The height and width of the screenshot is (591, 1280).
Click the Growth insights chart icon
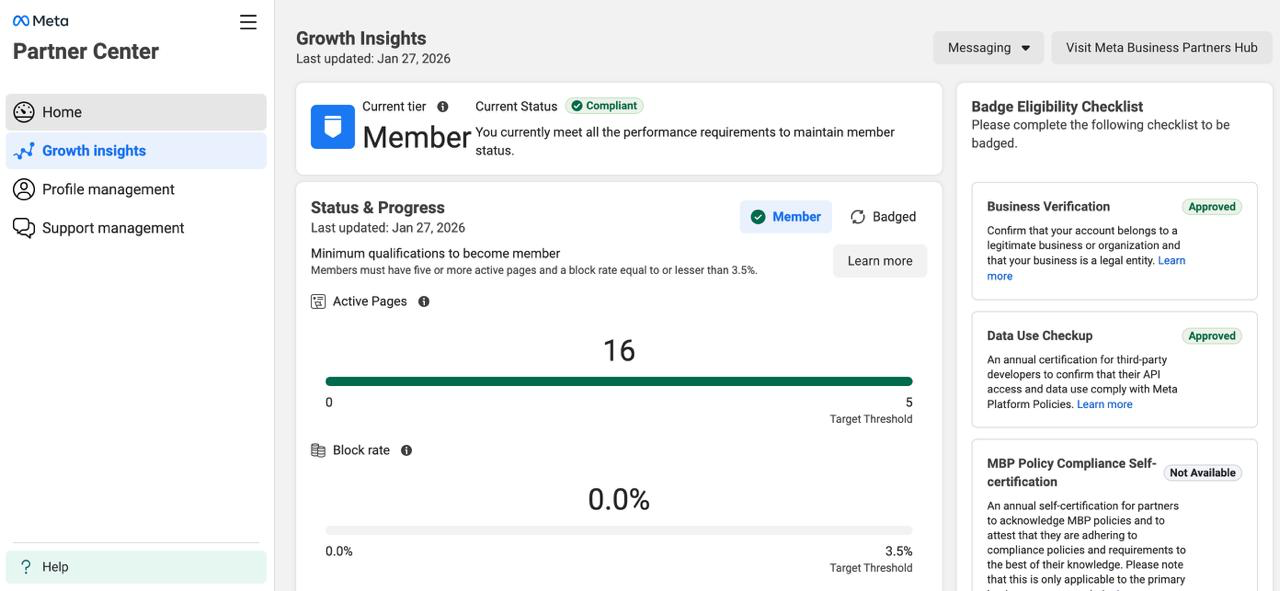pos(24,151)
